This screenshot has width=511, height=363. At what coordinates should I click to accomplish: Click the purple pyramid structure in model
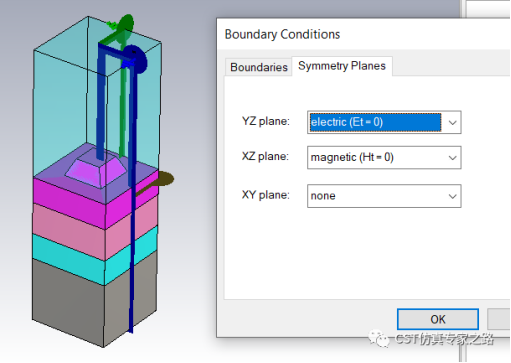coord(96,169)
